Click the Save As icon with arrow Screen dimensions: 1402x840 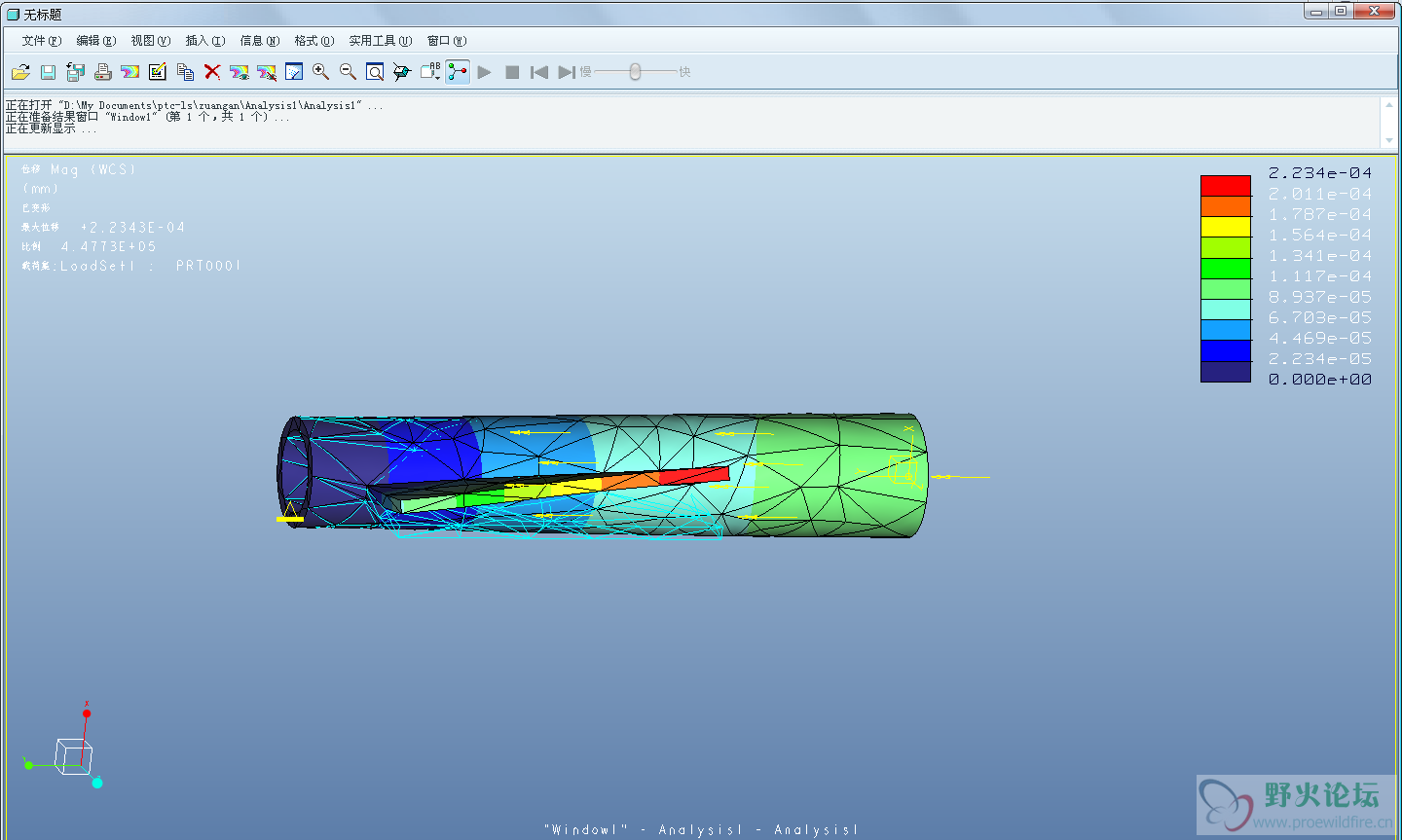pyautogui.click(x=75, y=72)
